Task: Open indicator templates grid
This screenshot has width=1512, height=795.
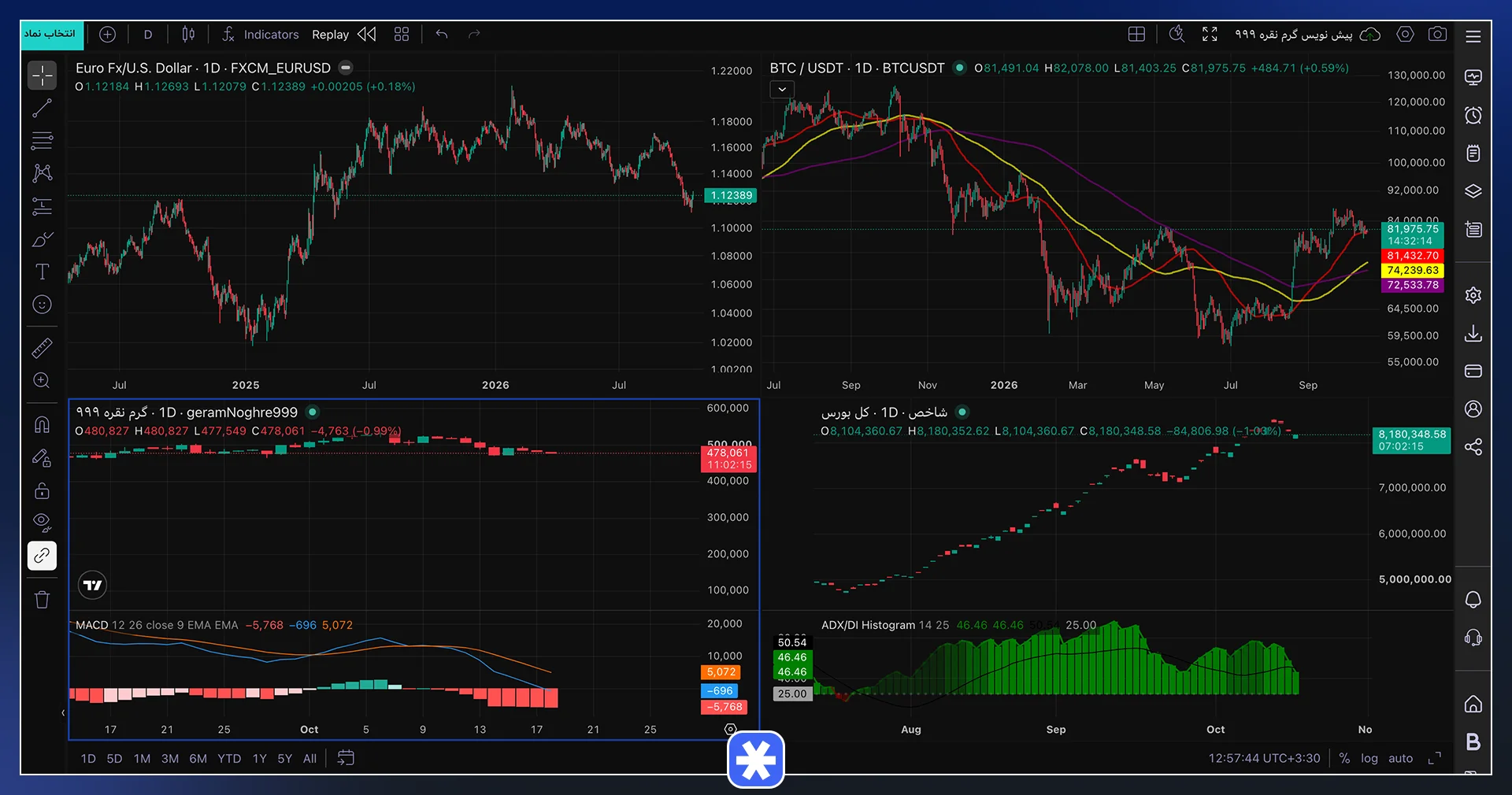Action: [x=402, y=35]
